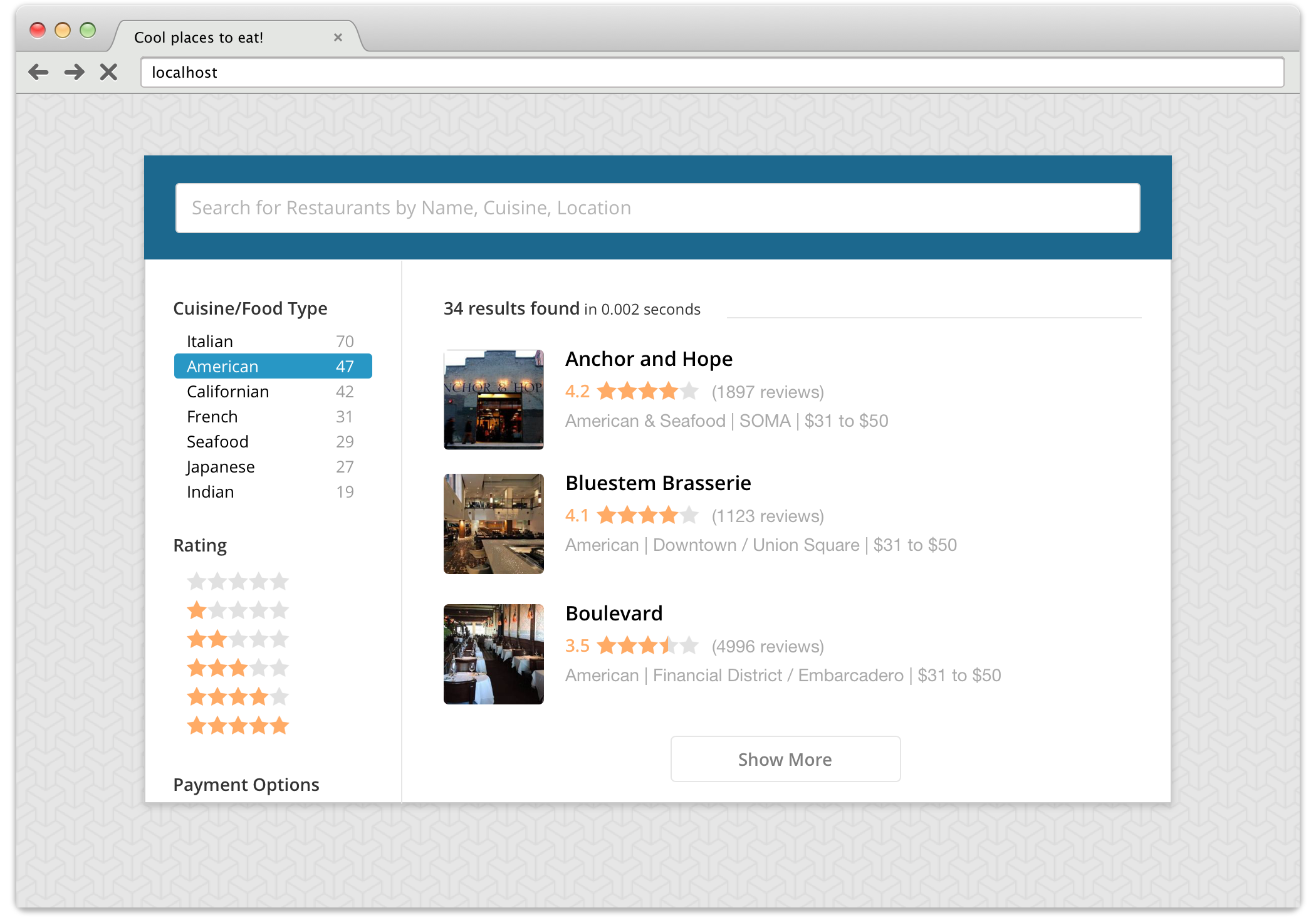Choose the two-star rating filter
This screenshot has width=1316, height=920.
(238, 639)
